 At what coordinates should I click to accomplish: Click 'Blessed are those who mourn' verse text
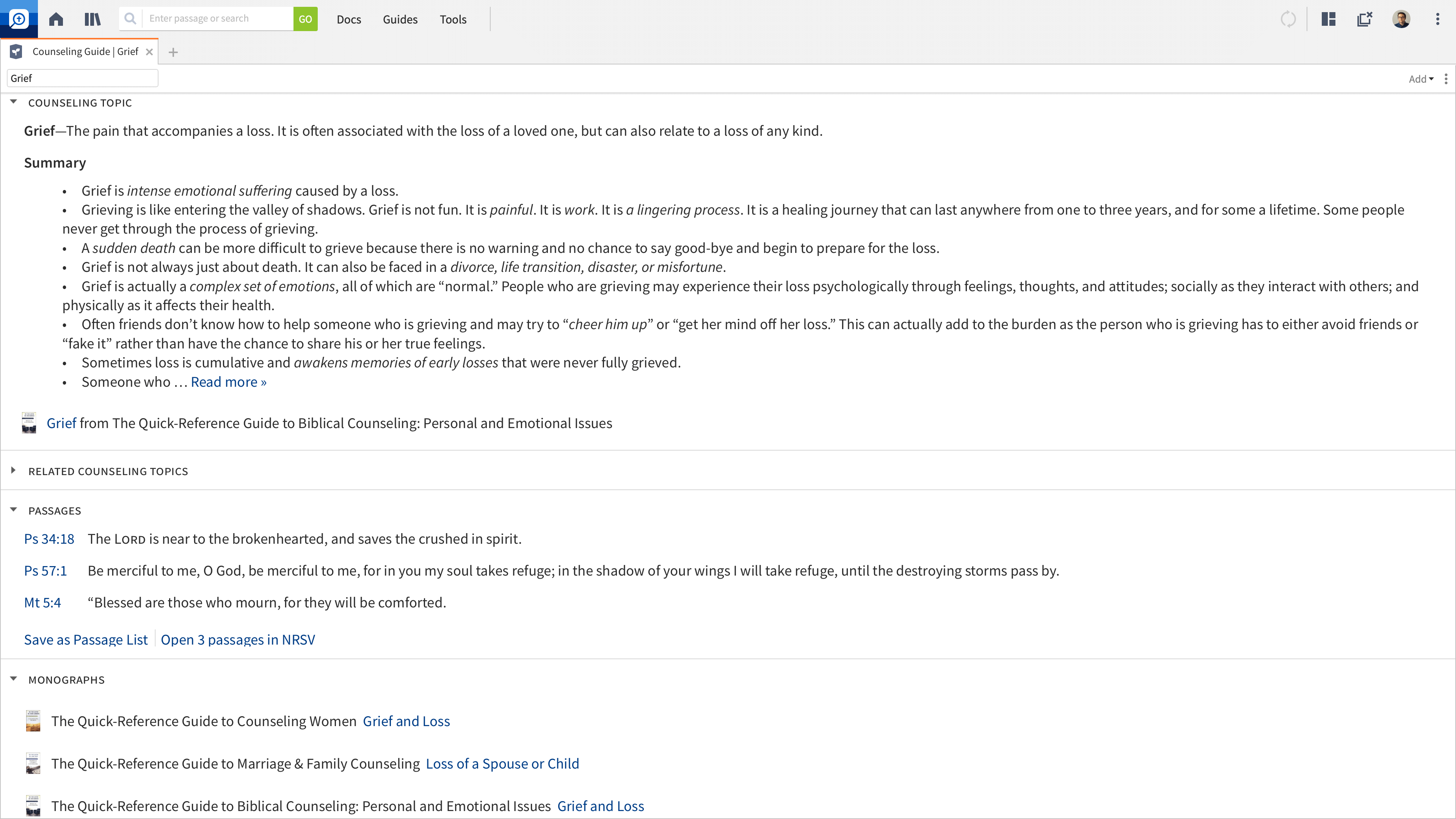267,602
